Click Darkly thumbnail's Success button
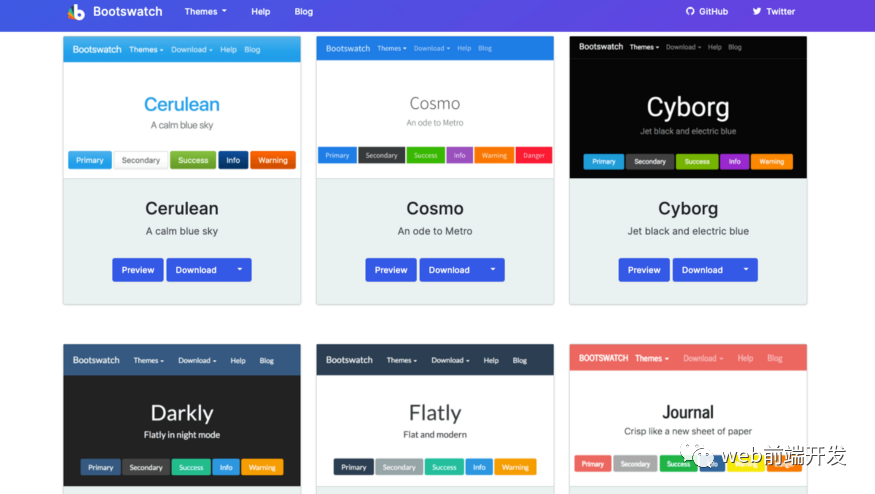This screenshot has height=494, width=875. coord(191,467)
